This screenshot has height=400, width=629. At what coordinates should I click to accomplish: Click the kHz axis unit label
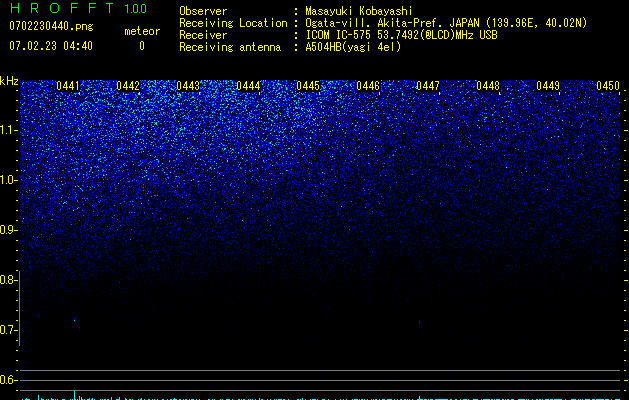pos(9,81)
